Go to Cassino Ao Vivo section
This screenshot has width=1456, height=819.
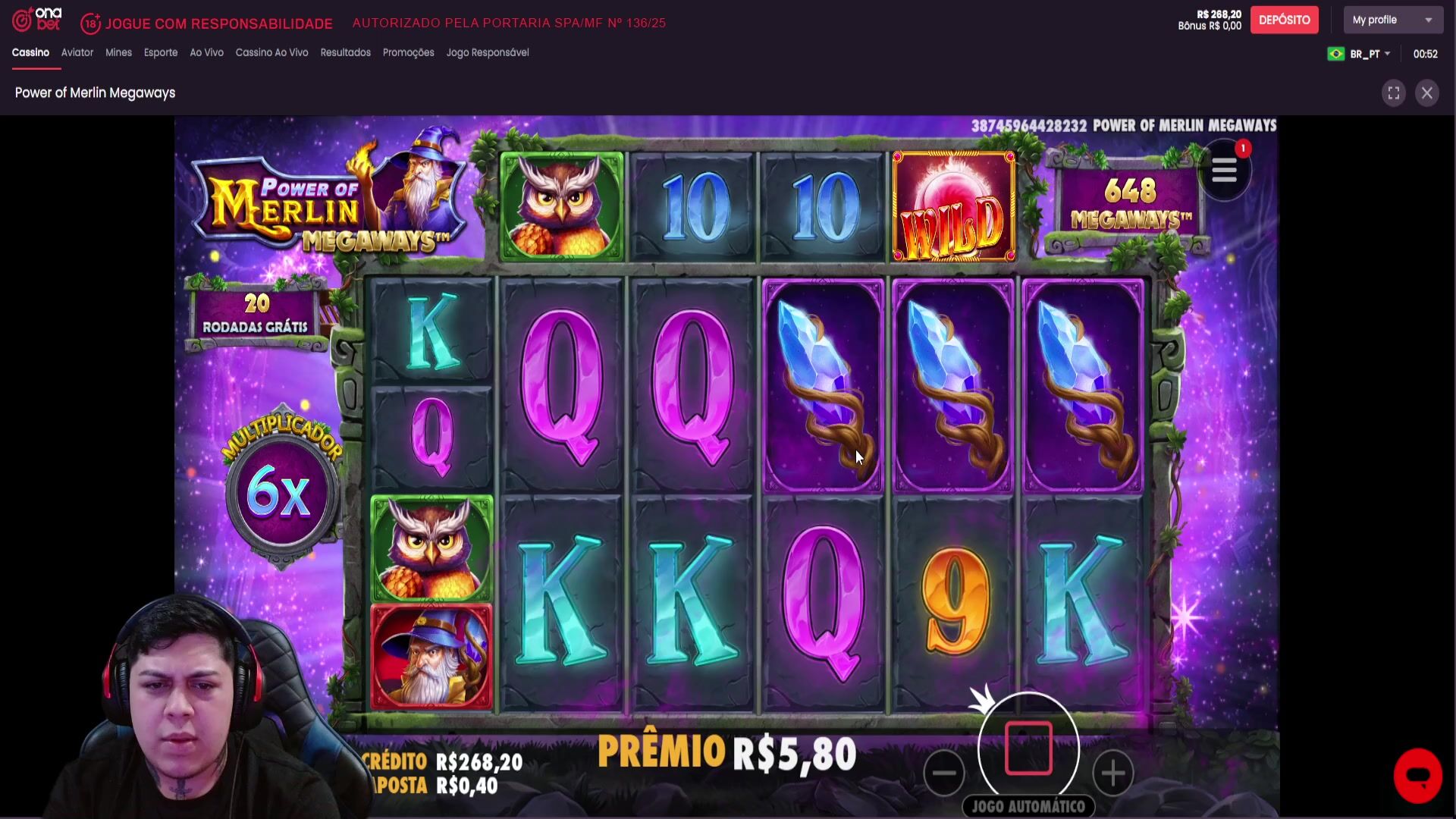coord(271,52)
